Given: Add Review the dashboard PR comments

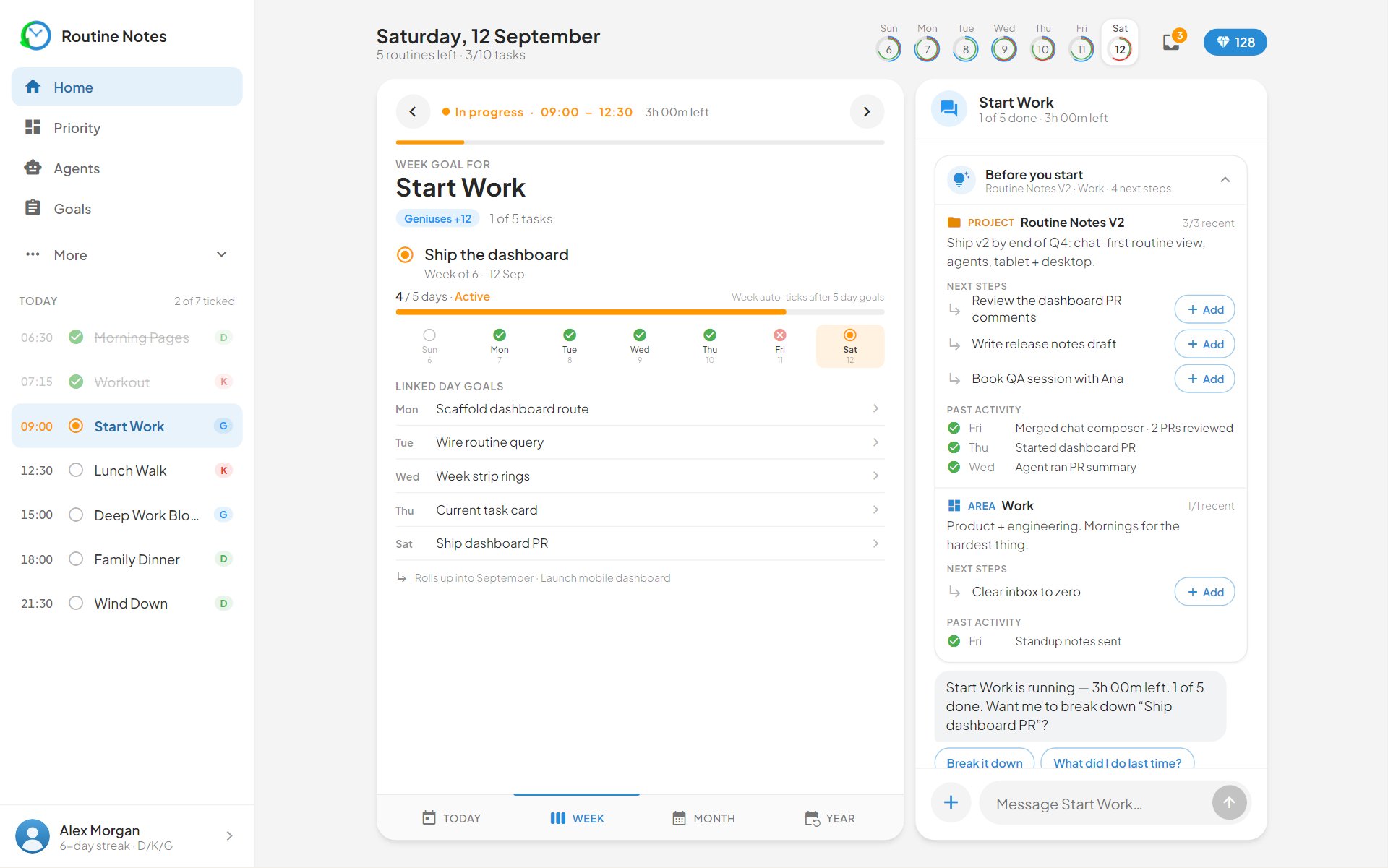Looking at the screenshot, I should (x=1204, y=309).
